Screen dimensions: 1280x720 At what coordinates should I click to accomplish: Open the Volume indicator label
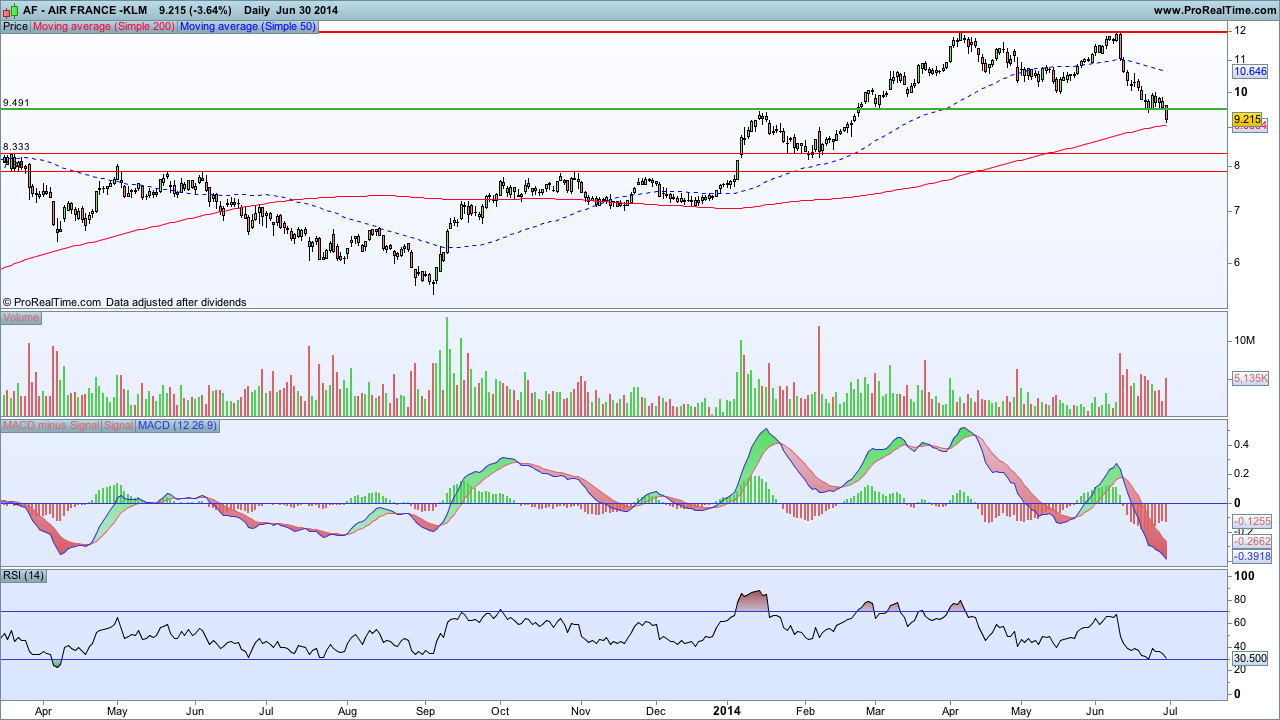(x=21, y=318)
